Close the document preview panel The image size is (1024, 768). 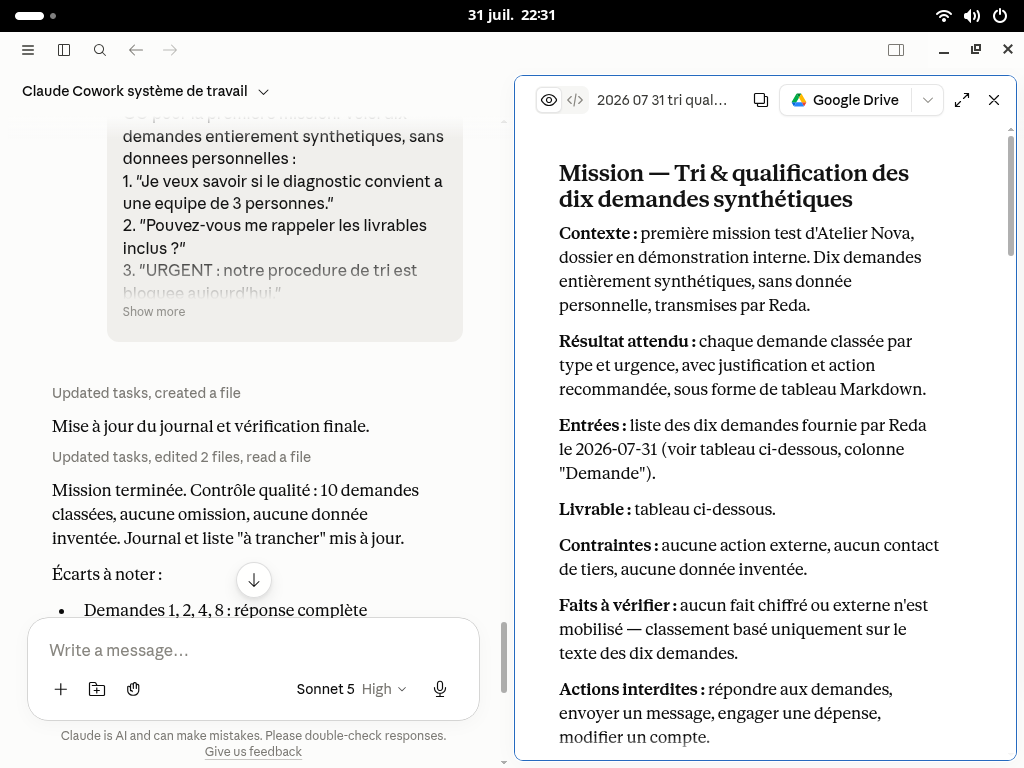[994, 100]
